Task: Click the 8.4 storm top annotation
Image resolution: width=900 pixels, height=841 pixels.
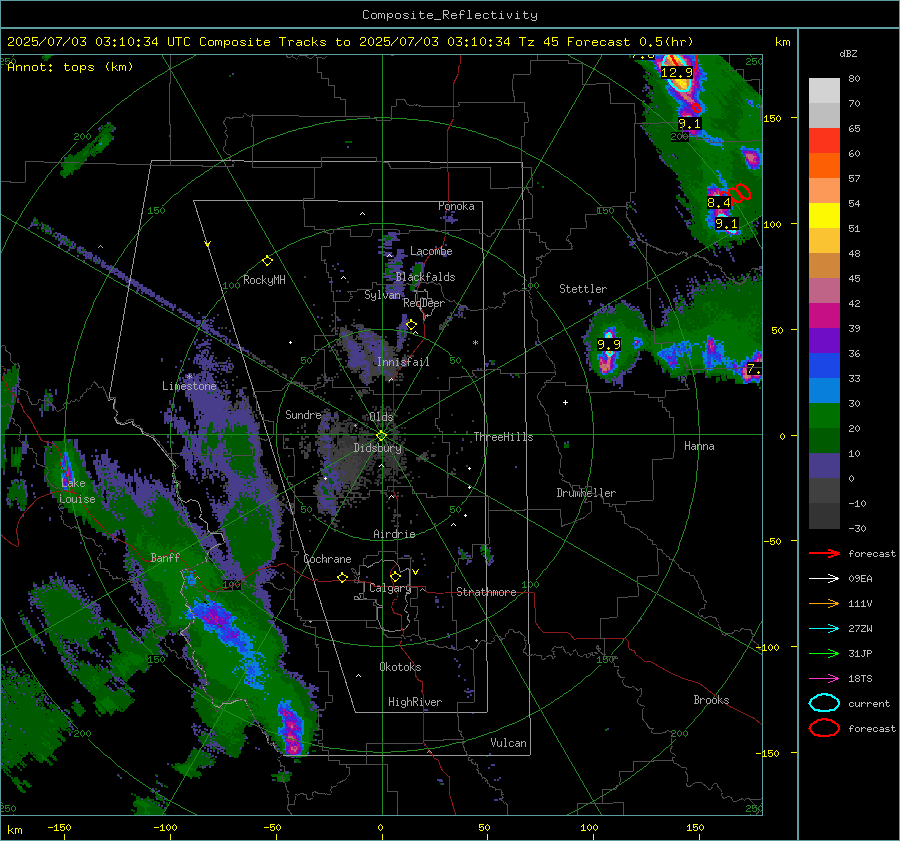Action: coord(719,202)
